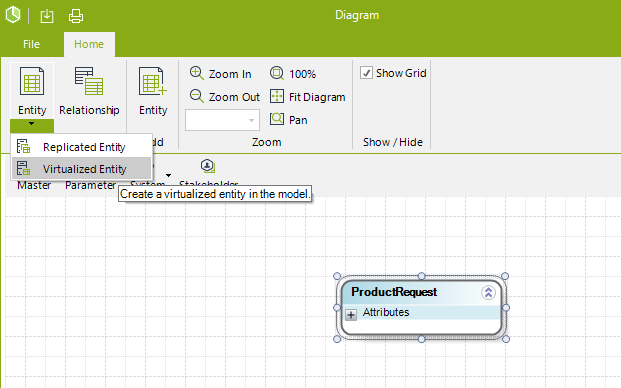
Task: Expand Attributes section with plus icon
Action: [x=351, y=315]
